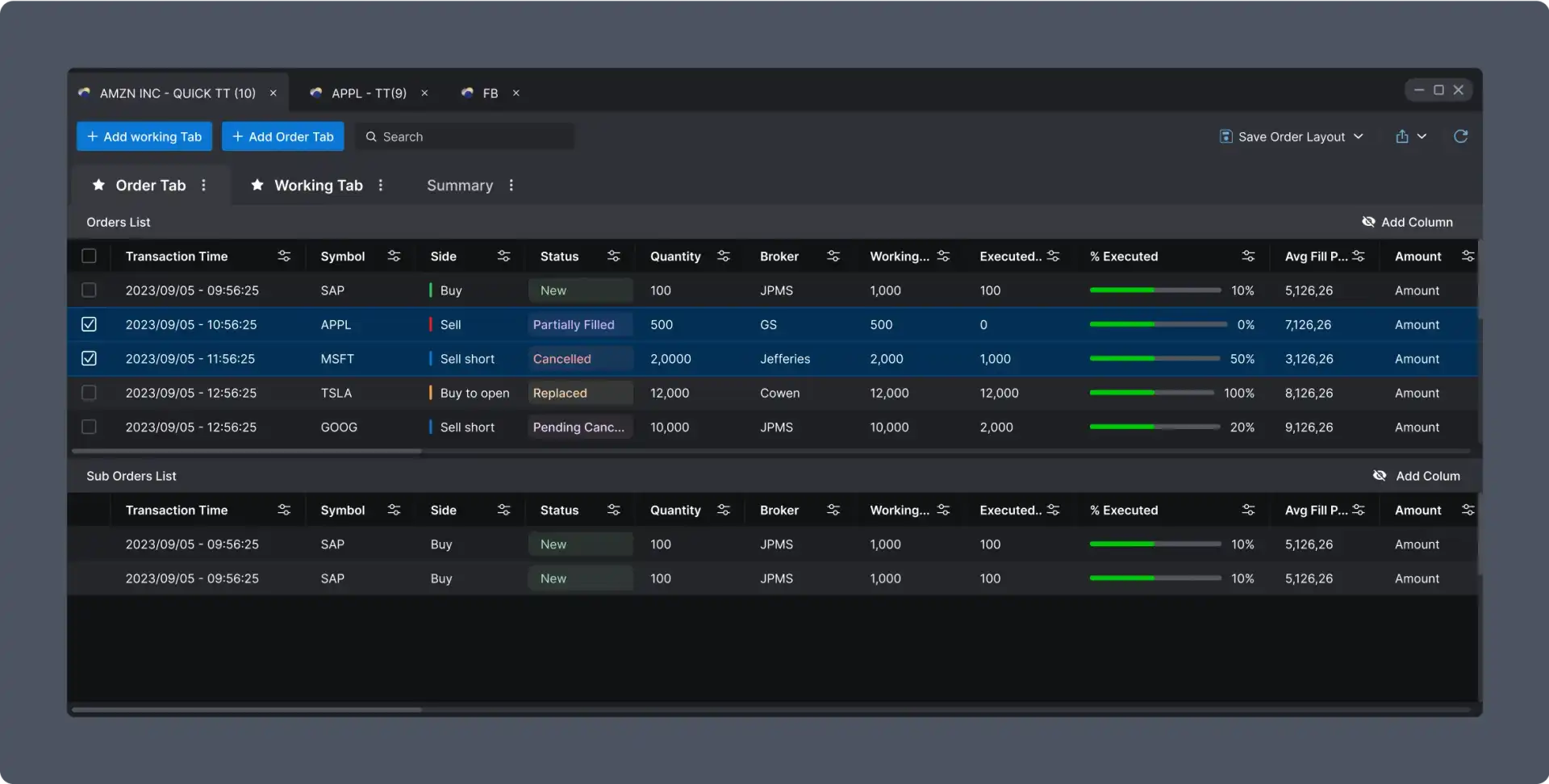This screenshot has width=1549, height=784.
Task: Click Add Colum in Sub Orders List
Action: click(x=1417, y=476)
